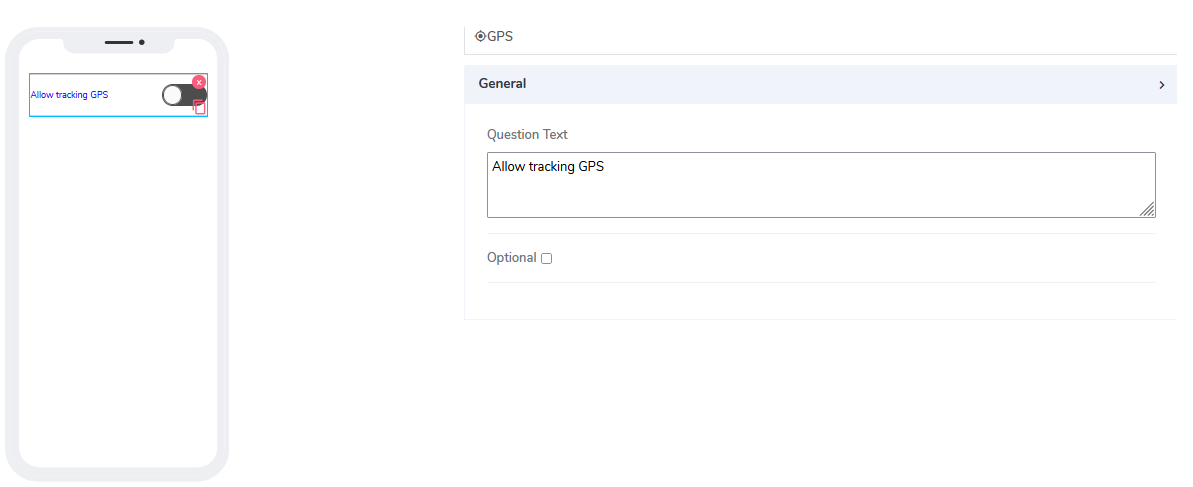
Task: Enable the Optional checkbox
Action: point(546,259)
